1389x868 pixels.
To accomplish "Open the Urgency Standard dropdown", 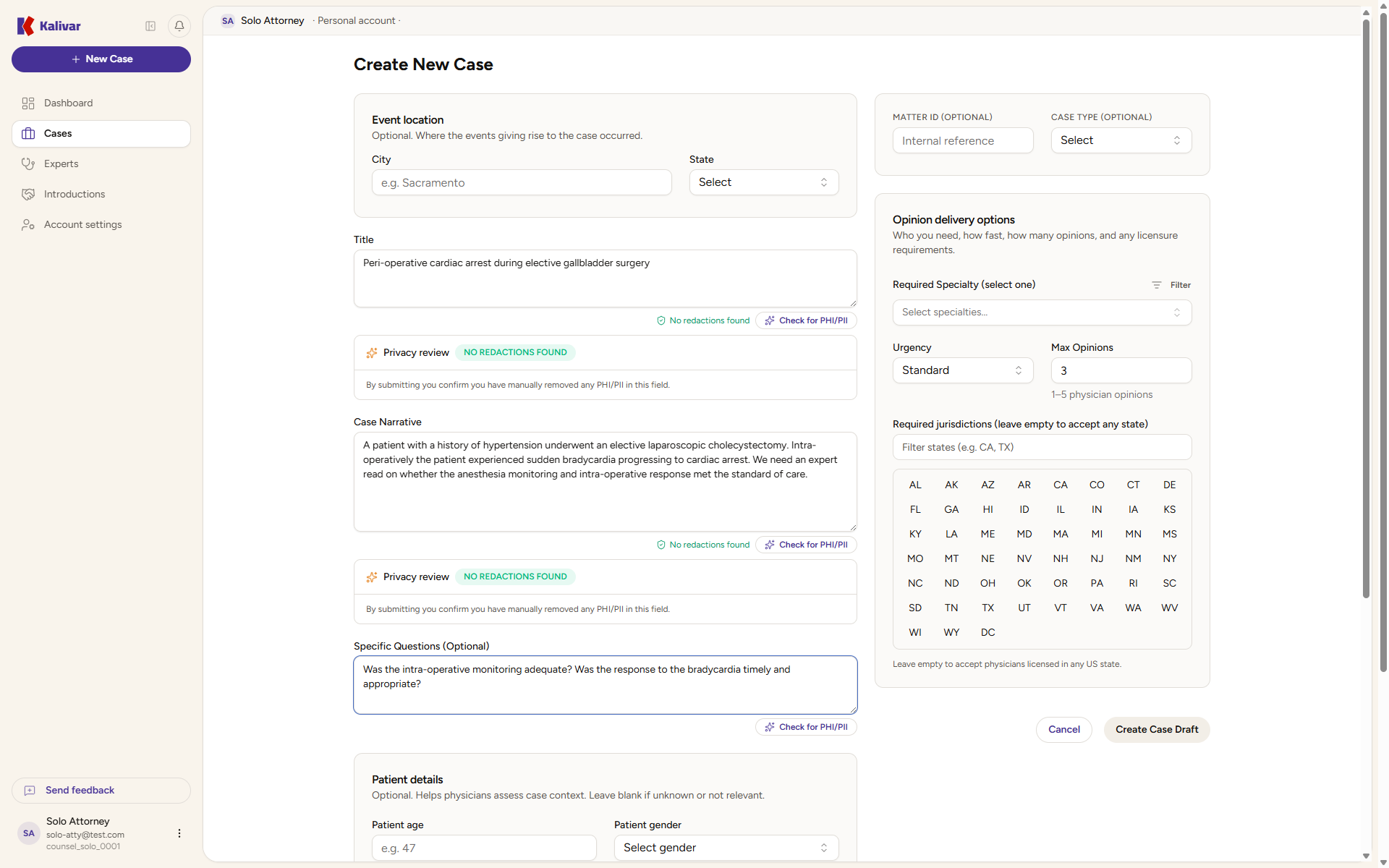I will tap(963, 370).
